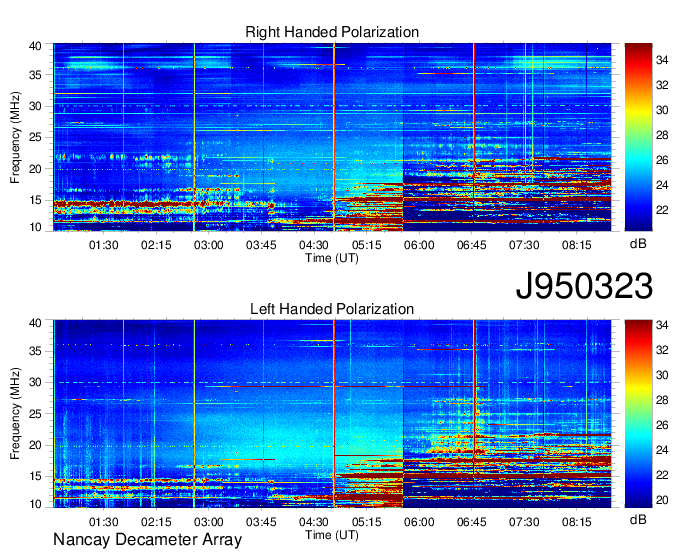Click the 22 value on upper colorbar

click(x=662, y=210)
